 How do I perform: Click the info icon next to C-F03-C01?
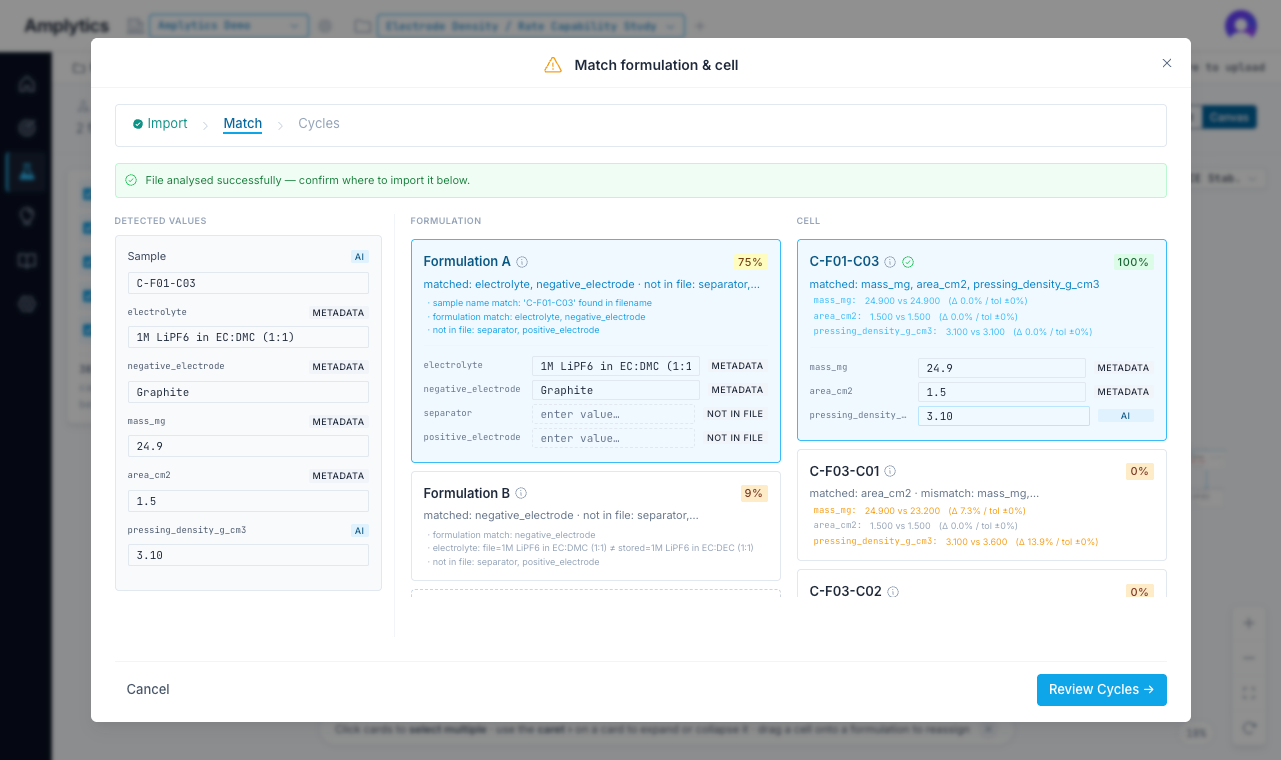[x=890, y=471]
